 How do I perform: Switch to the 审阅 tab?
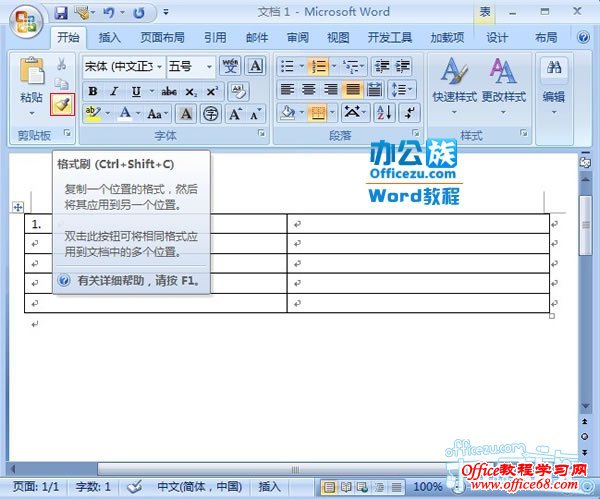pos(298,38)
